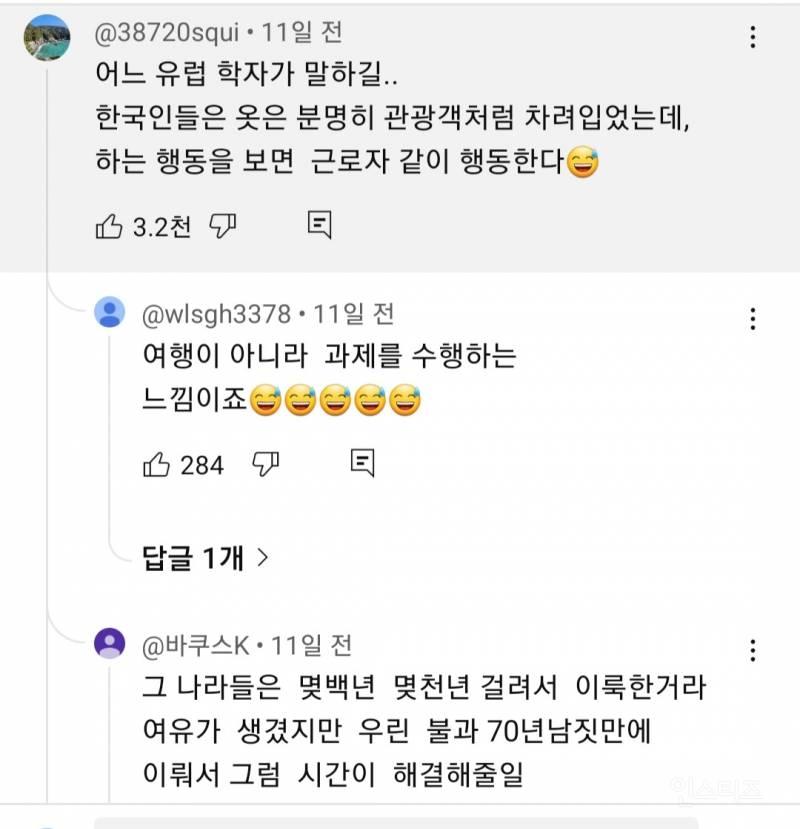Open @wlsgh3378 channel profile
This screenshot has height=829, width=800.
click(217, 314)
